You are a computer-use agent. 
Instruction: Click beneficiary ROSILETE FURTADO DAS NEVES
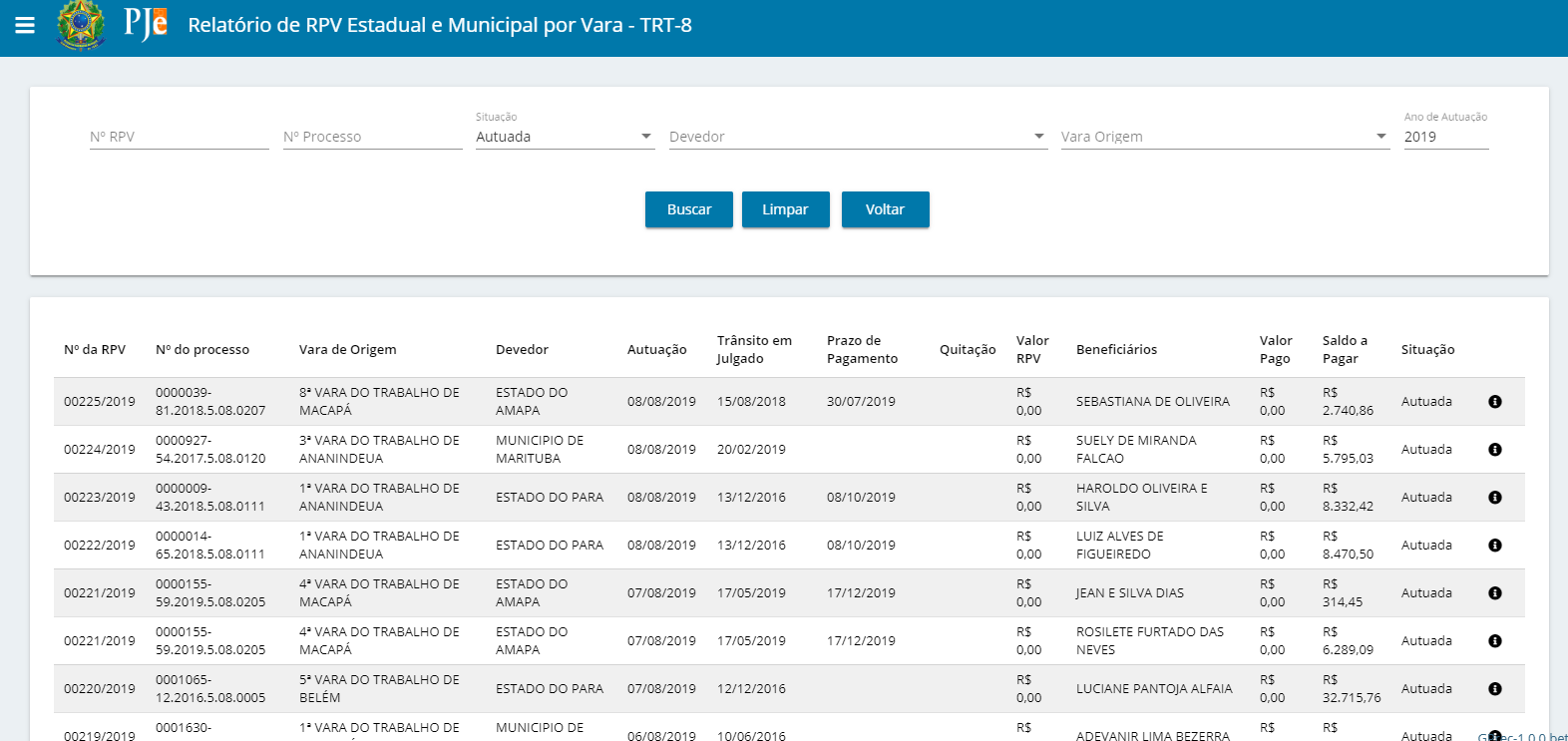[x=1150, y=641]
